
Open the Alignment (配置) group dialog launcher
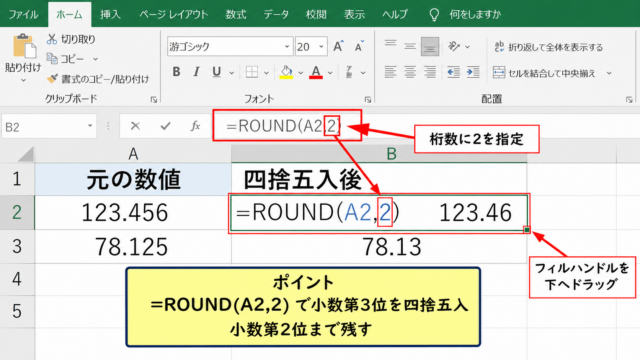(x=629, y=100)
